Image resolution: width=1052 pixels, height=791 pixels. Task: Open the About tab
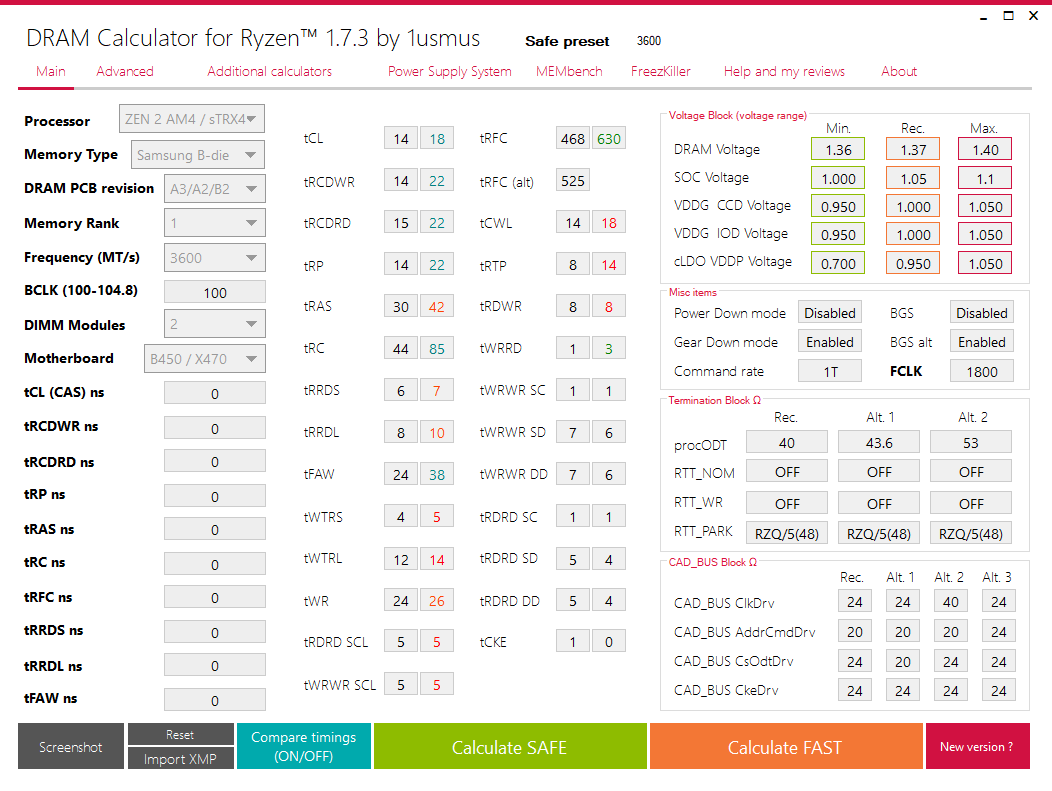tap(898, 71)
